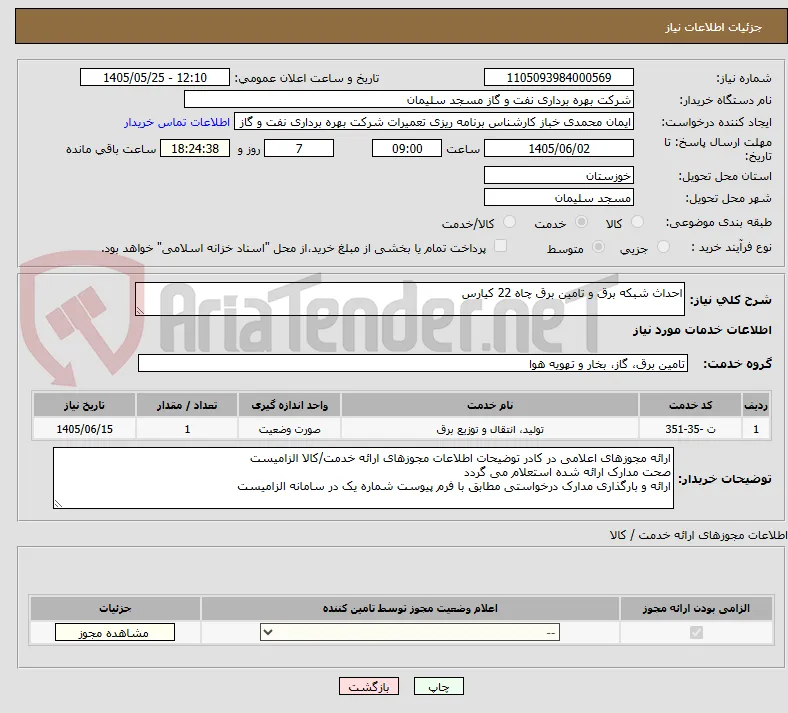This screenshot has width=788, height=713.
Task: Click the گروه خدمت field تامین برق، گاز
Action: coord(413,363)
